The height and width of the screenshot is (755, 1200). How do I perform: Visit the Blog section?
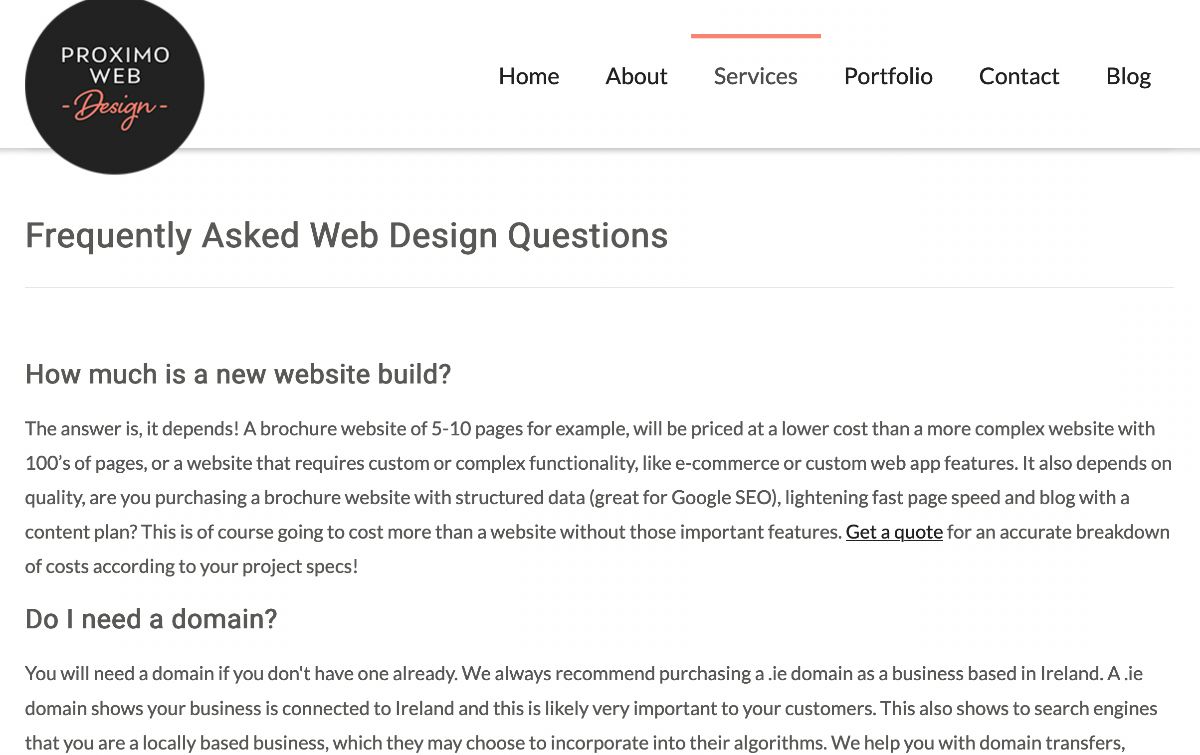coord(1128,77)
